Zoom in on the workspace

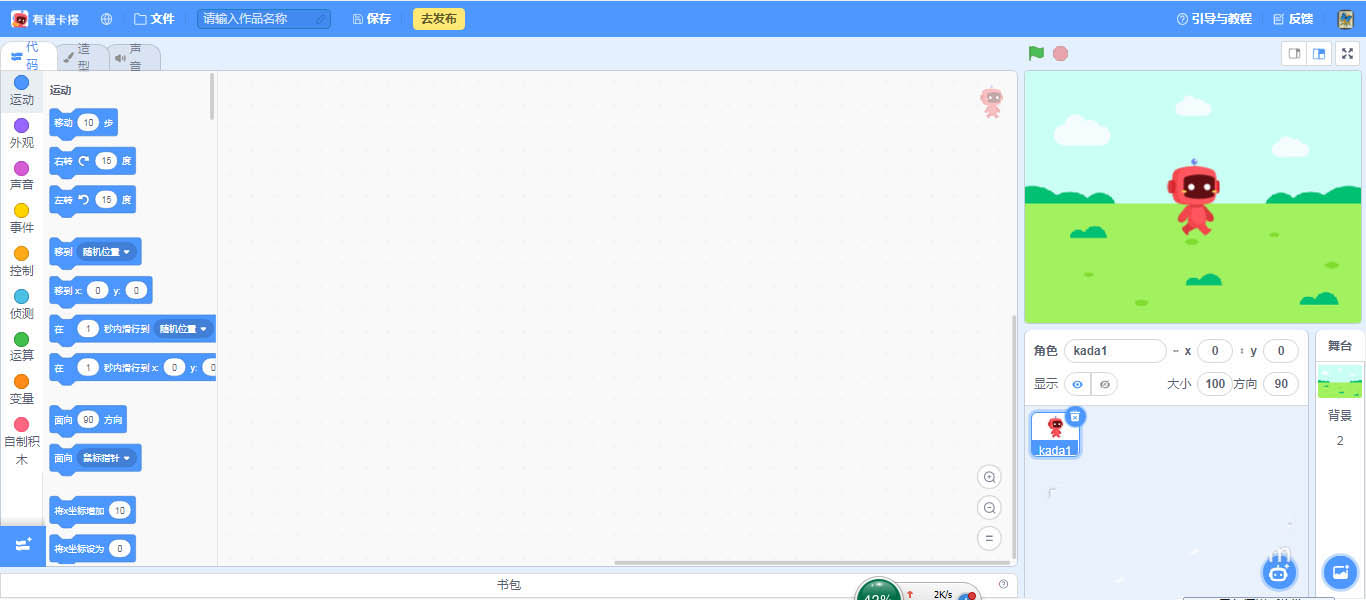tap(989, 477)
